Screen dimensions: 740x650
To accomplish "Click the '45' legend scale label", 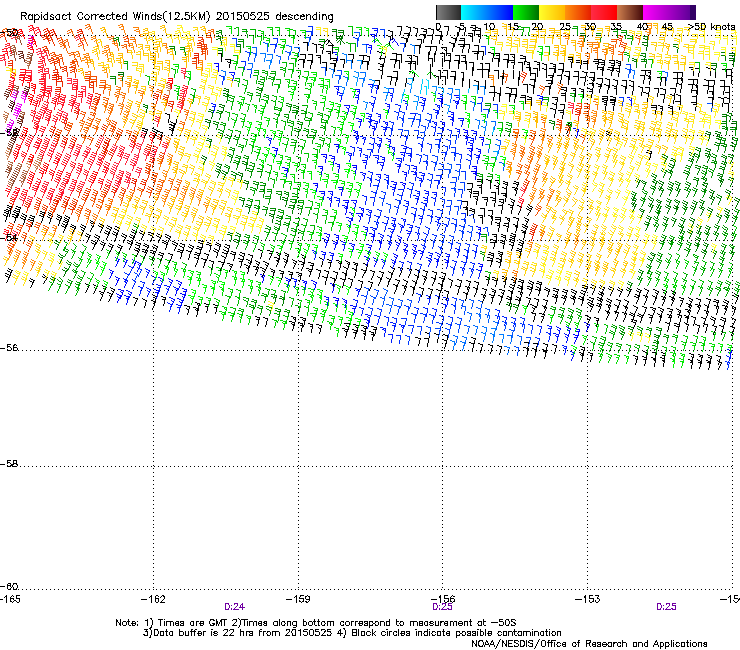I will (667, 26).
